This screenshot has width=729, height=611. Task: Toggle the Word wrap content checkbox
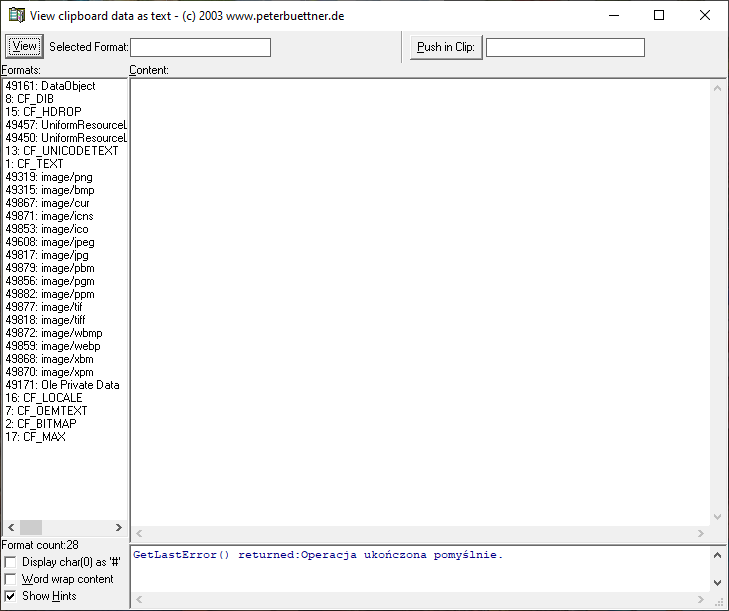click(11, 579)
